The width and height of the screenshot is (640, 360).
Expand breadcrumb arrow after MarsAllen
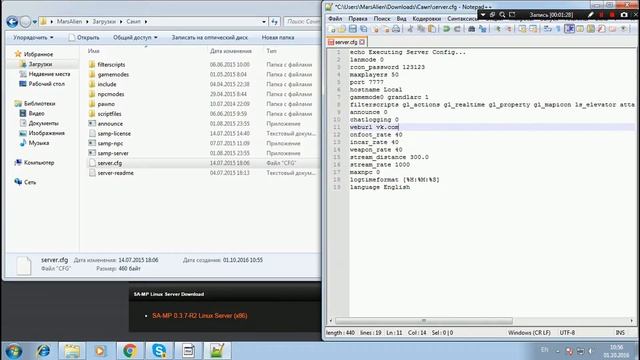pyautogui.click(x=87, y=22)
